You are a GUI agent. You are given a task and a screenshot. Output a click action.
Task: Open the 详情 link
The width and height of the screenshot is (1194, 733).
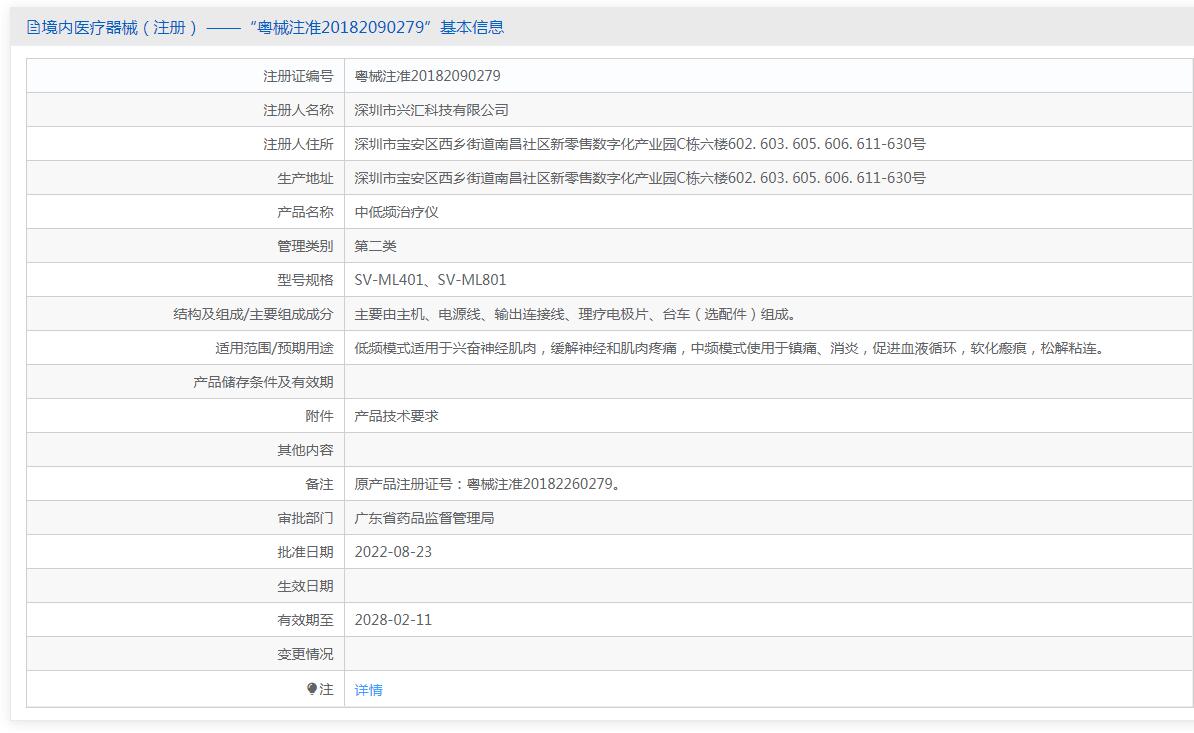[368, 690]
